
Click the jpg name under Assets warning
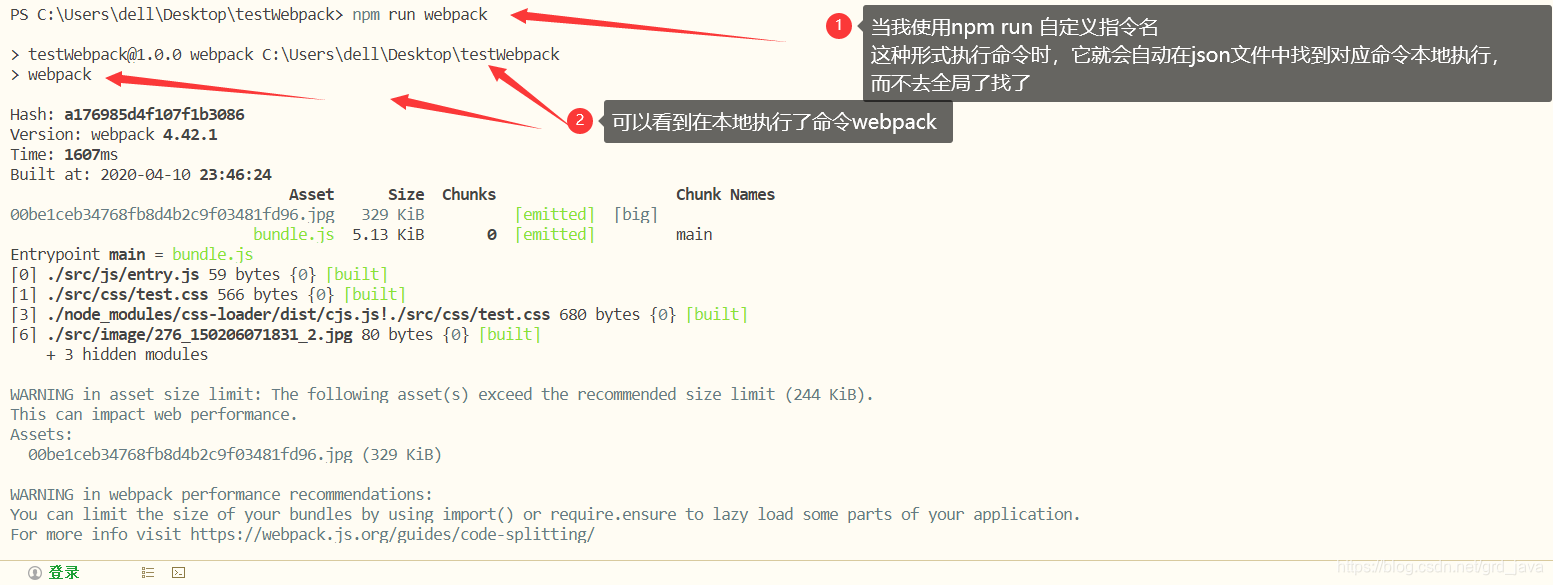[190, 454]
